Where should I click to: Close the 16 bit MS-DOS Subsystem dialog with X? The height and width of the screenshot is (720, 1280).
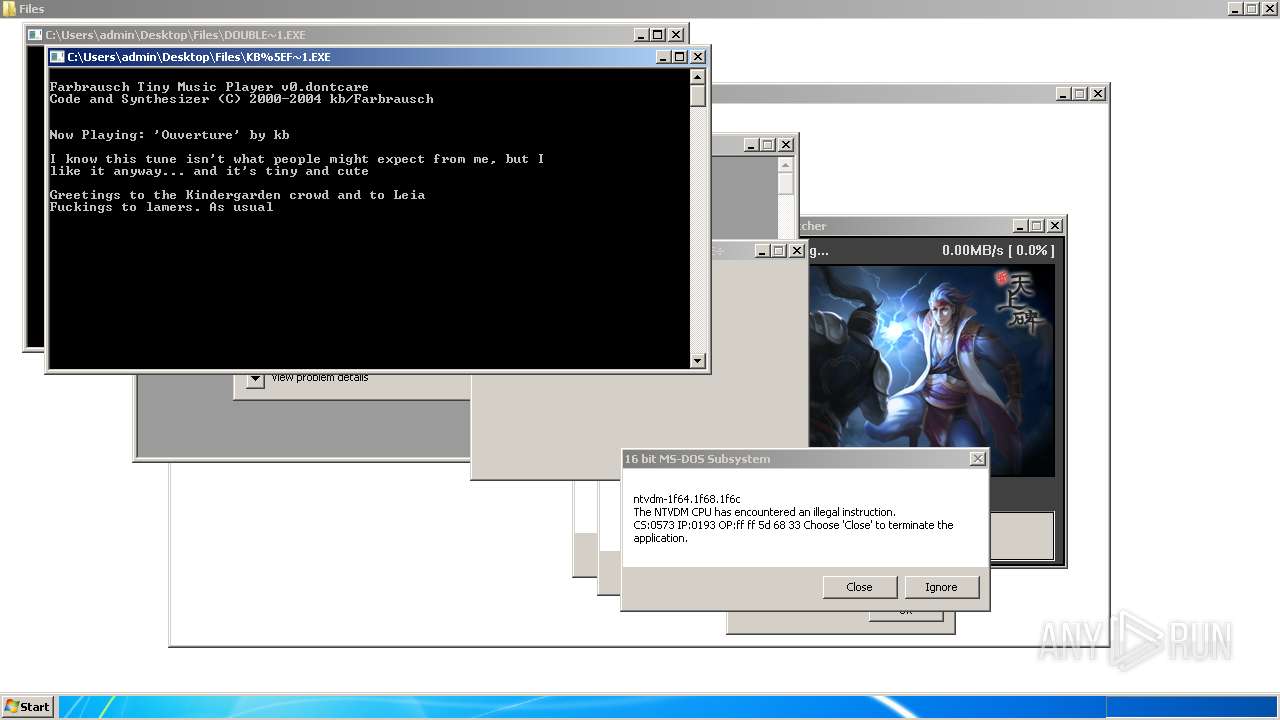pyautogui.click(x=978, y=459)
